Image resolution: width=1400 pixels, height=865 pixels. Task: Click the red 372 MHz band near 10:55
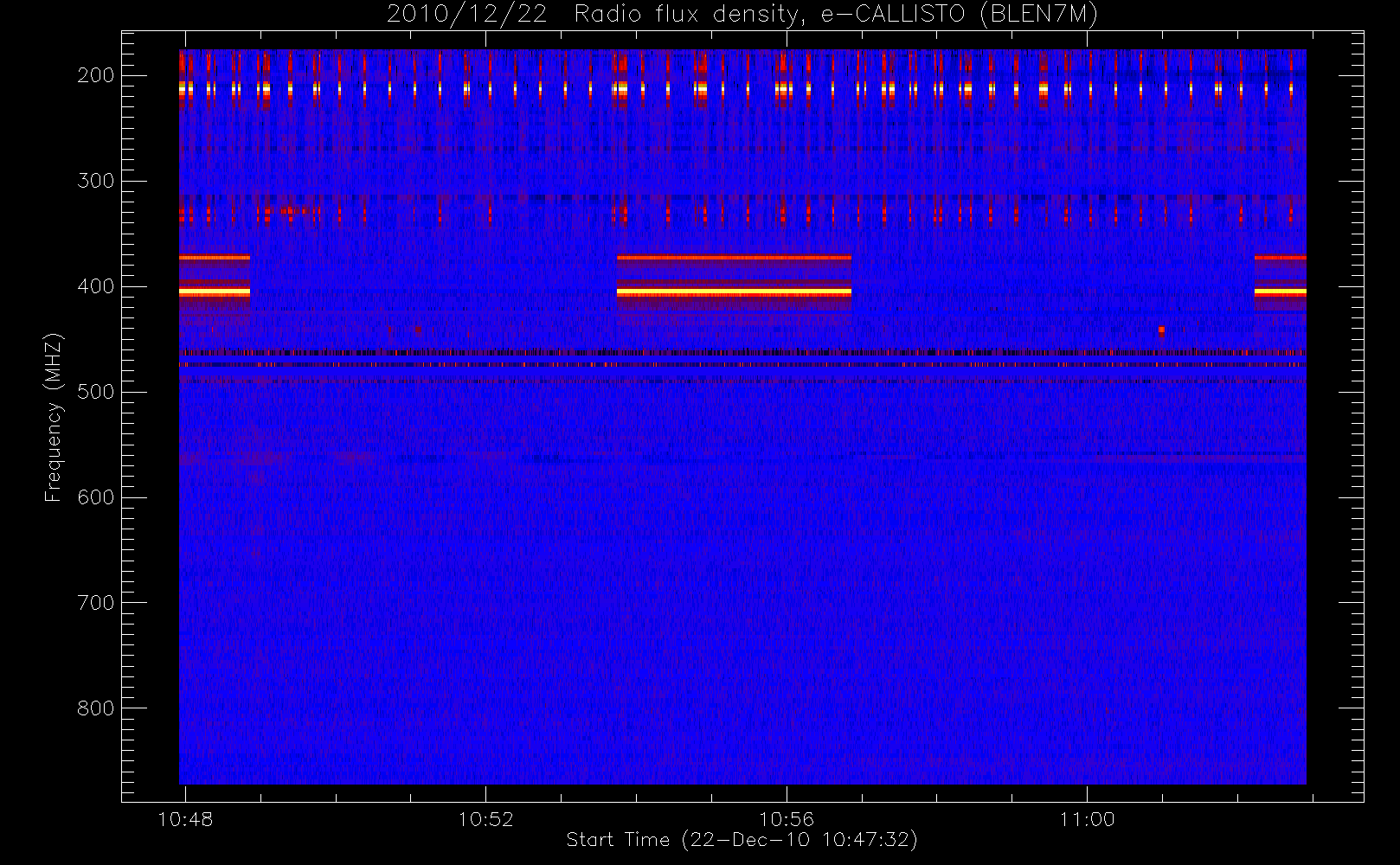pyautogui.click(x=734, y=258)
